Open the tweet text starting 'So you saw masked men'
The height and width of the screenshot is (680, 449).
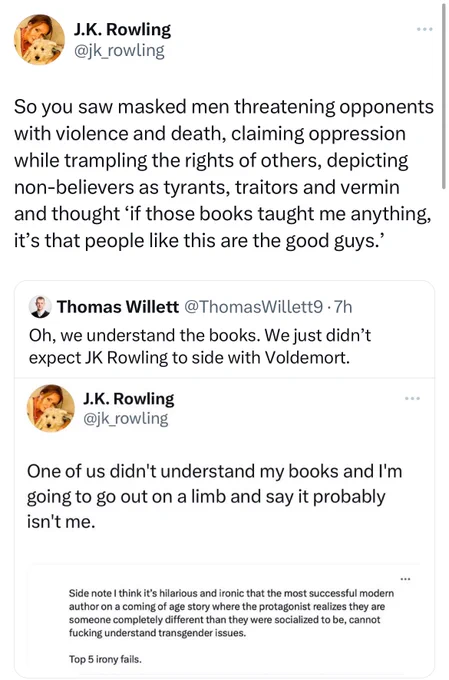[x=223, y=173]
